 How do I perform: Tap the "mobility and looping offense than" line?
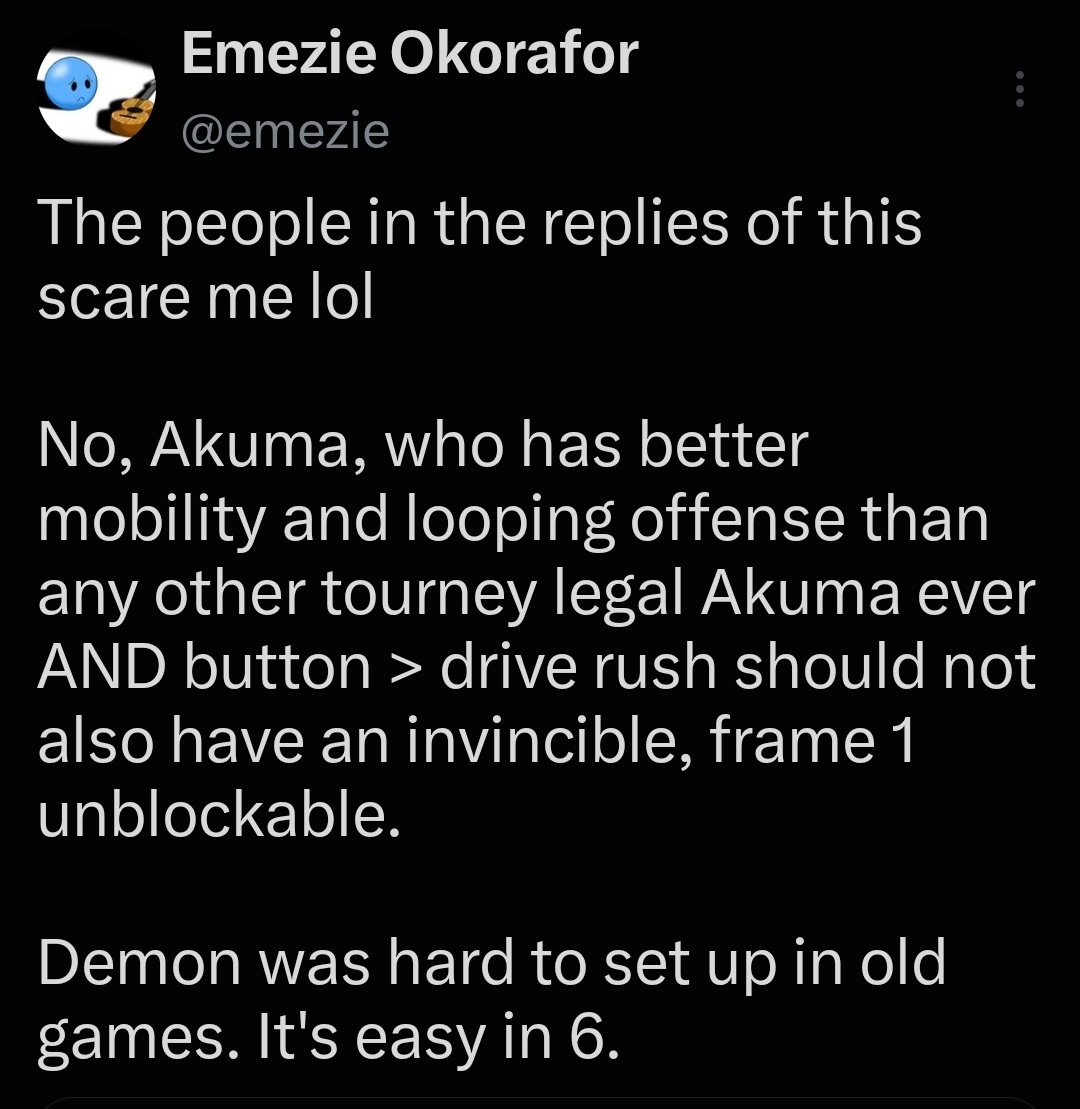(x=513, y=520)
